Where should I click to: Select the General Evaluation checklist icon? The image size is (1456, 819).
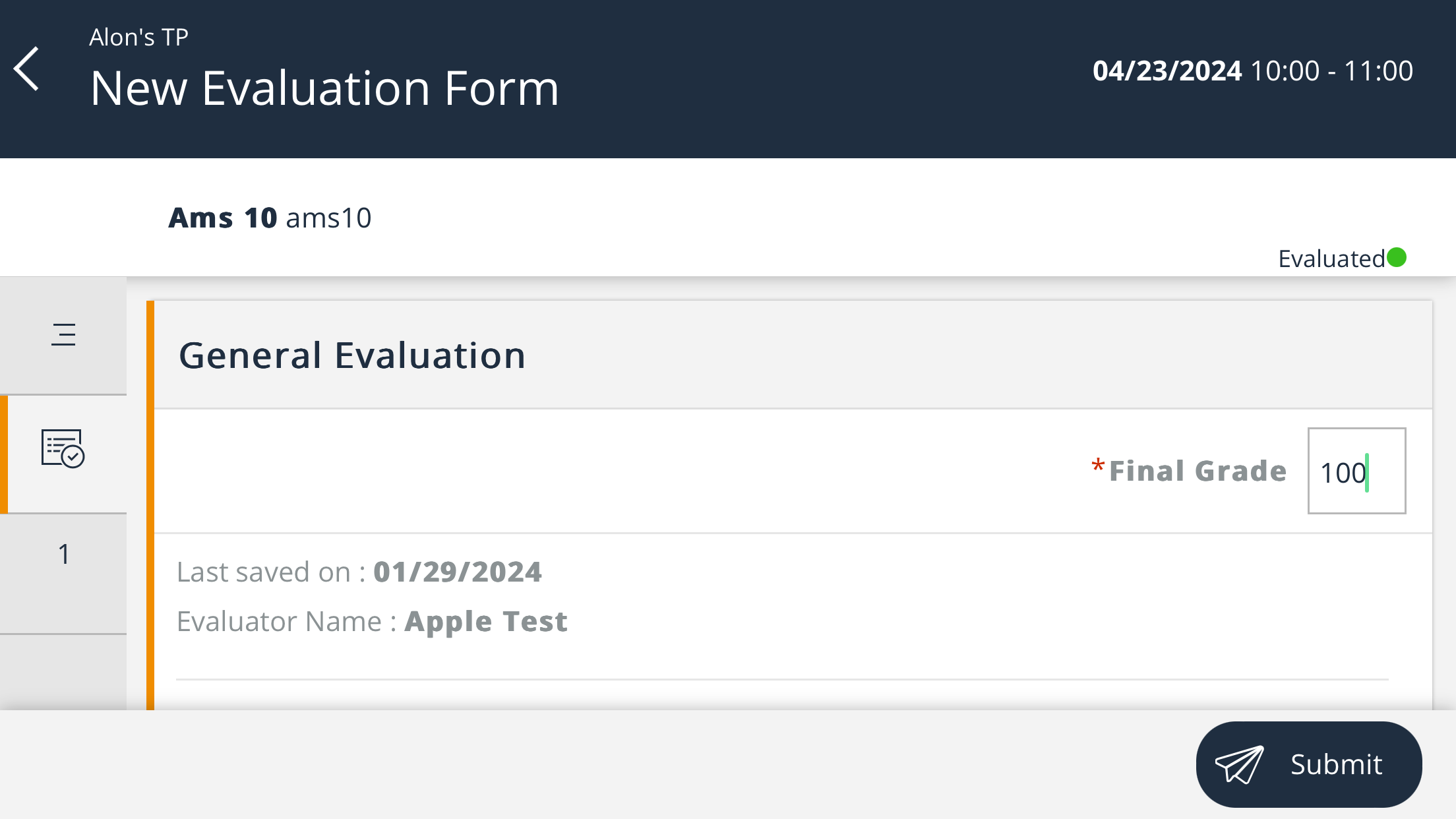coord(63,448)
